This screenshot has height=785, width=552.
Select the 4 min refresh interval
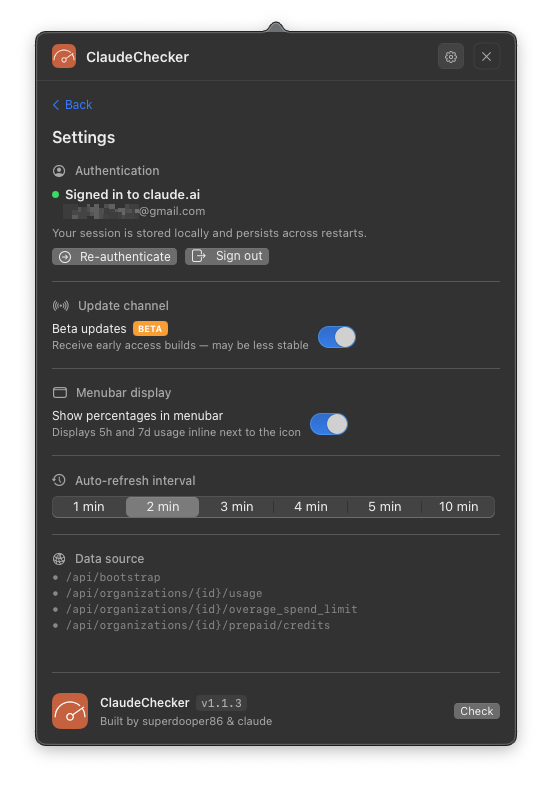311,507
